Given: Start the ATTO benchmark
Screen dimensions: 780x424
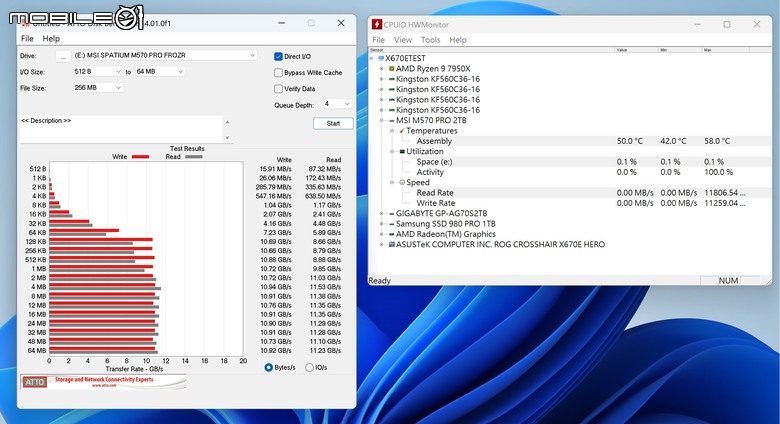Looking at the screenshot, I should point(333,123).
